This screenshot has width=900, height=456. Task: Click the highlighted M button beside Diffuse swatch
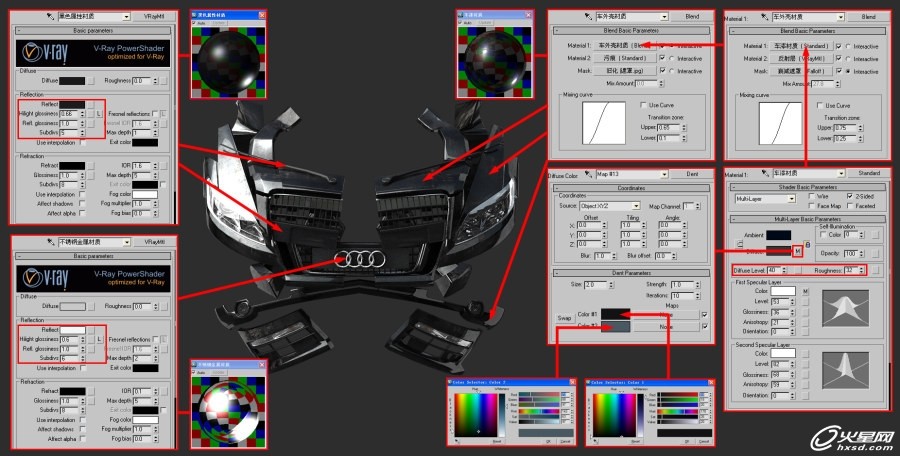(x=798, y=251)
